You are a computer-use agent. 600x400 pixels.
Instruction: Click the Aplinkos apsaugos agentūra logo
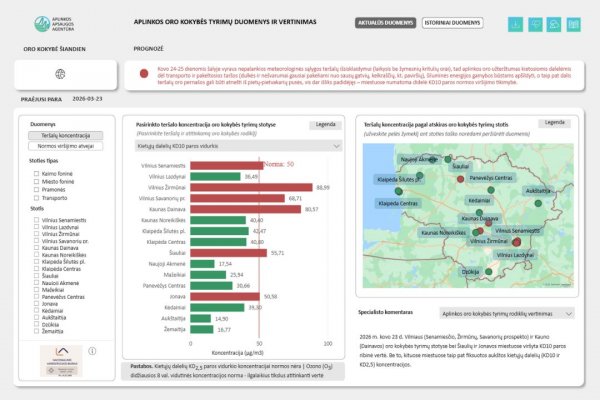click(54, 24)
